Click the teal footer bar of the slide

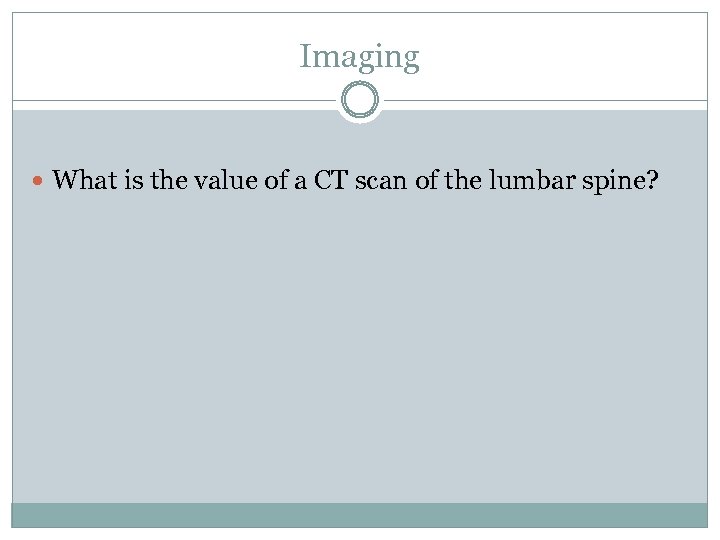click(359, 515)
